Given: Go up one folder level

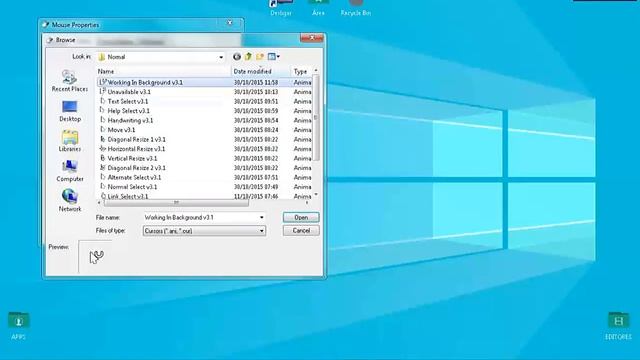Looking at the screenshot, I should pyautogui.click(x=248, y=57).
